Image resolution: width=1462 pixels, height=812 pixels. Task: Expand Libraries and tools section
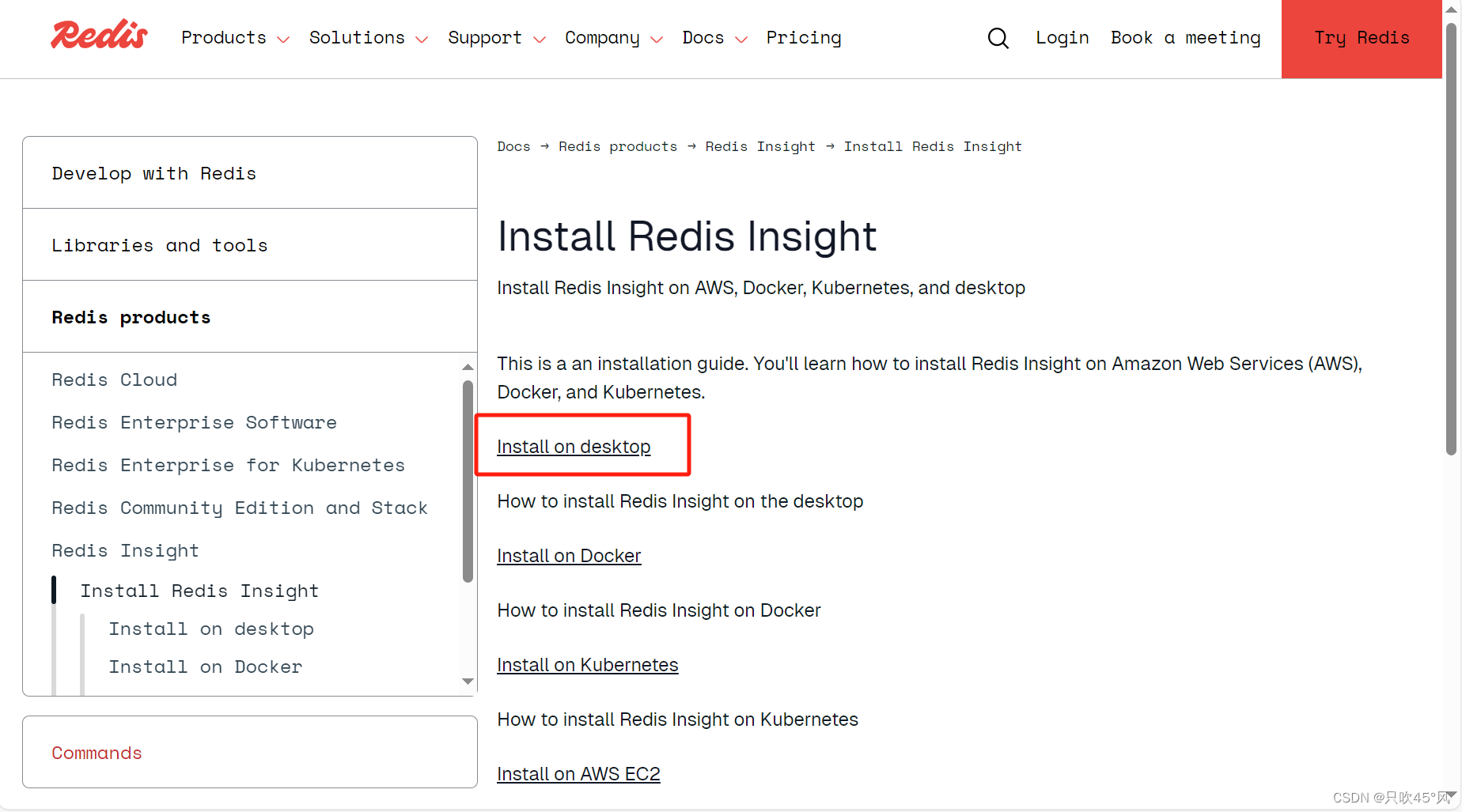point(250,245)
